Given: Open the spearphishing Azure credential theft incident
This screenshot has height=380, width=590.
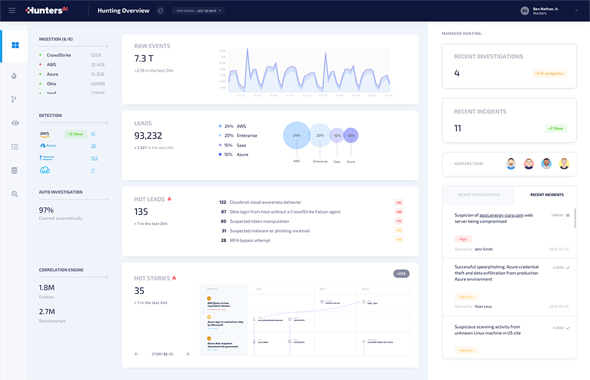Looking at the screenshot, I should click(x=510, y=288).
